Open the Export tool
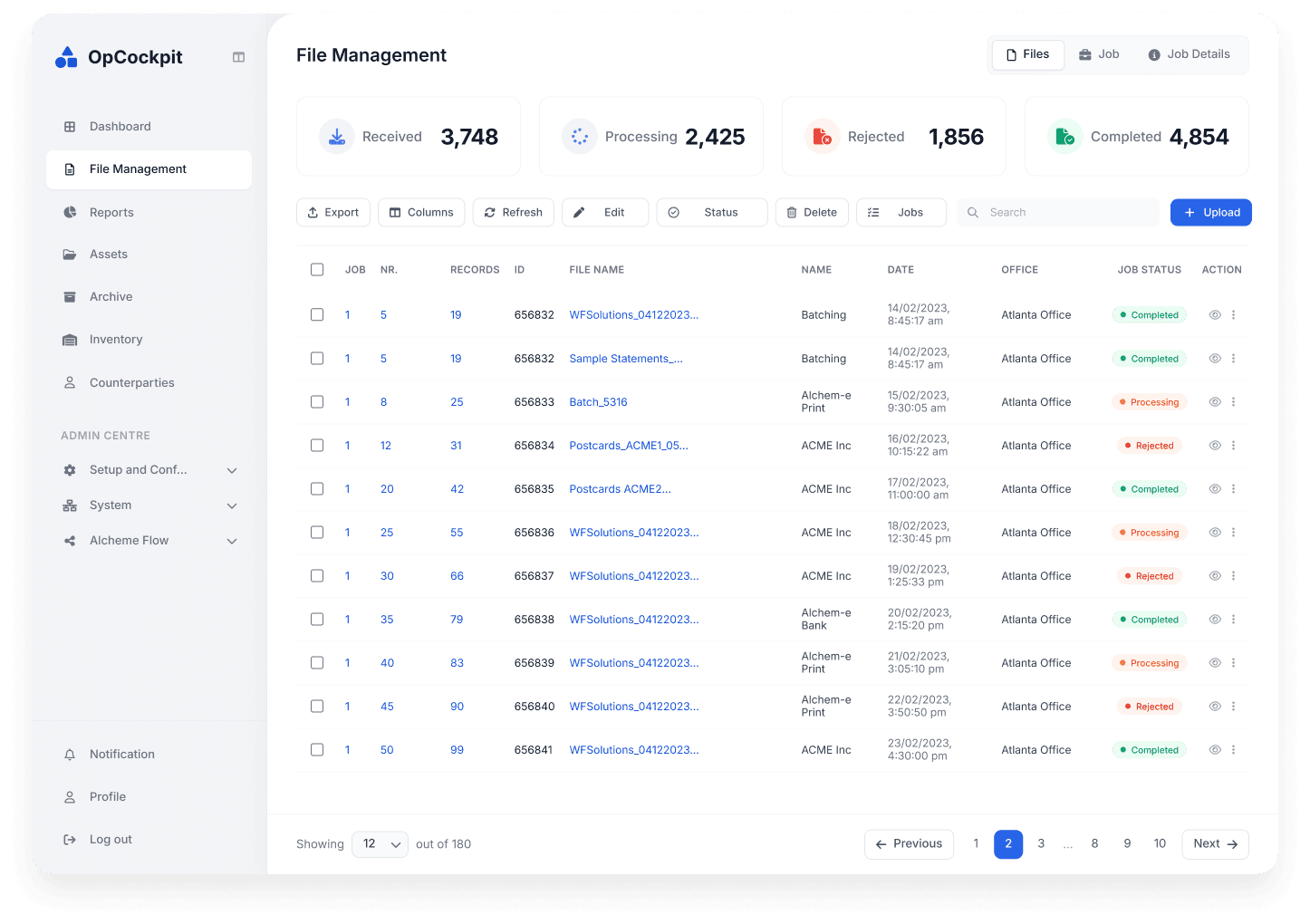The height and width of the screenshot is (924, 1310). [332, 212]
